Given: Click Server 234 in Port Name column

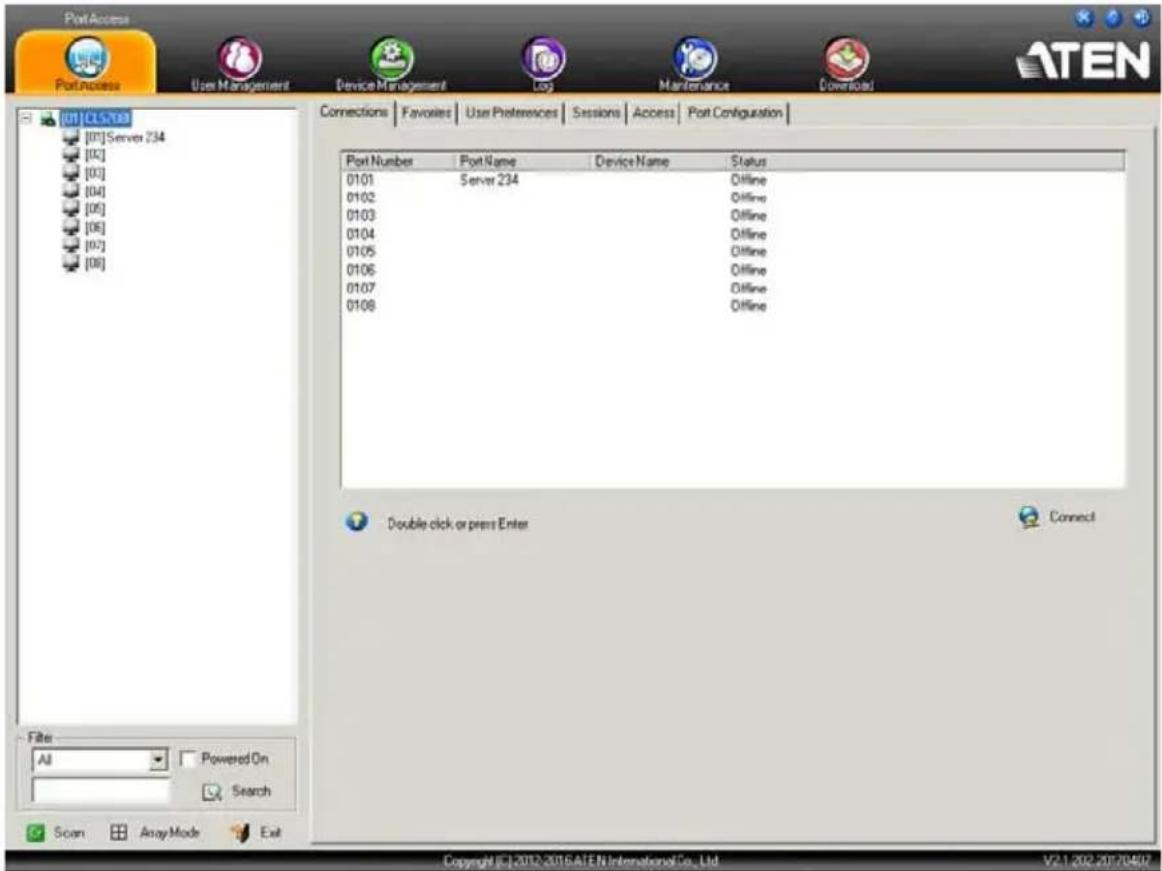Looking at the screenshot, I should click(x=489, y=179).
